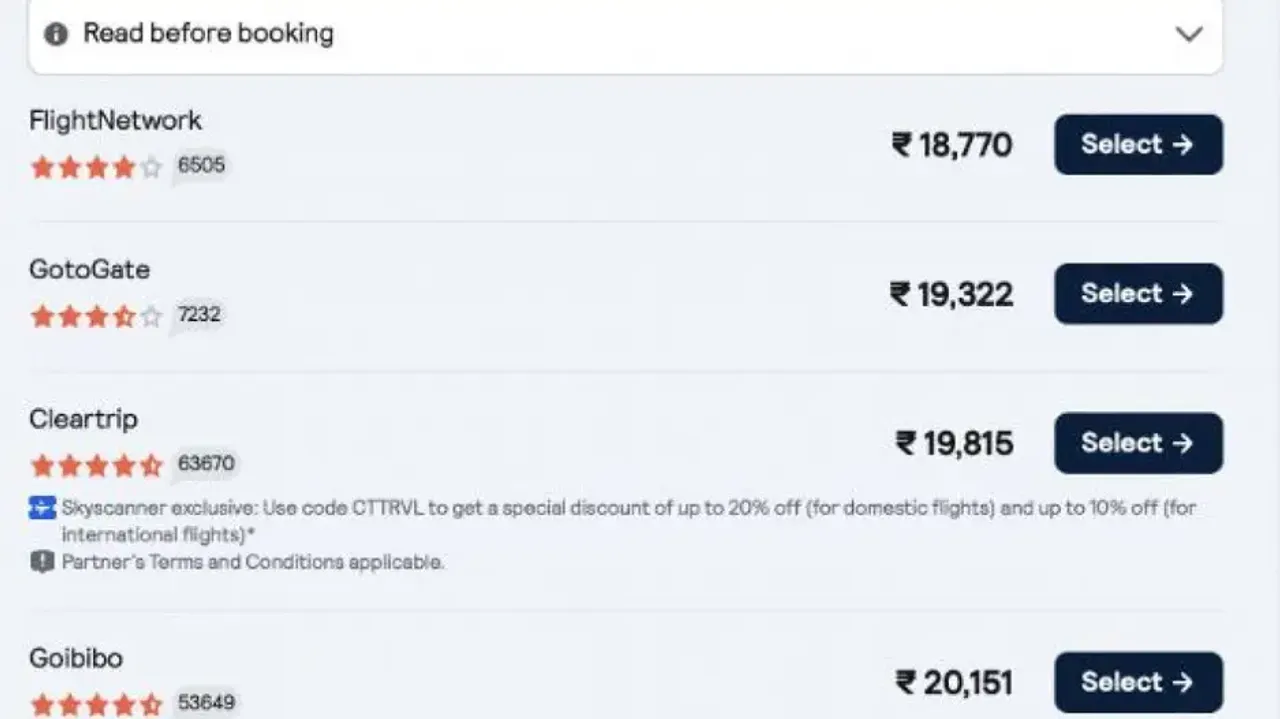Screen dimensions: 1280x719
Task: Click the Cleartrip provider name
Action: [x=83, y=419]
